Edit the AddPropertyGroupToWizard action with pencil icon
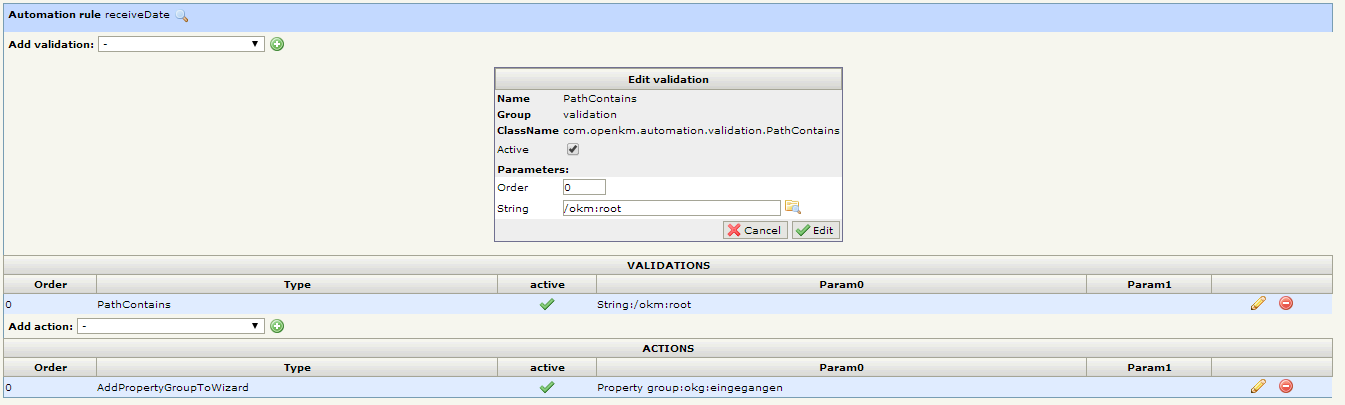Image resolution: width=1345 pixels, height=405 pixels. (x=1258, y=387)
